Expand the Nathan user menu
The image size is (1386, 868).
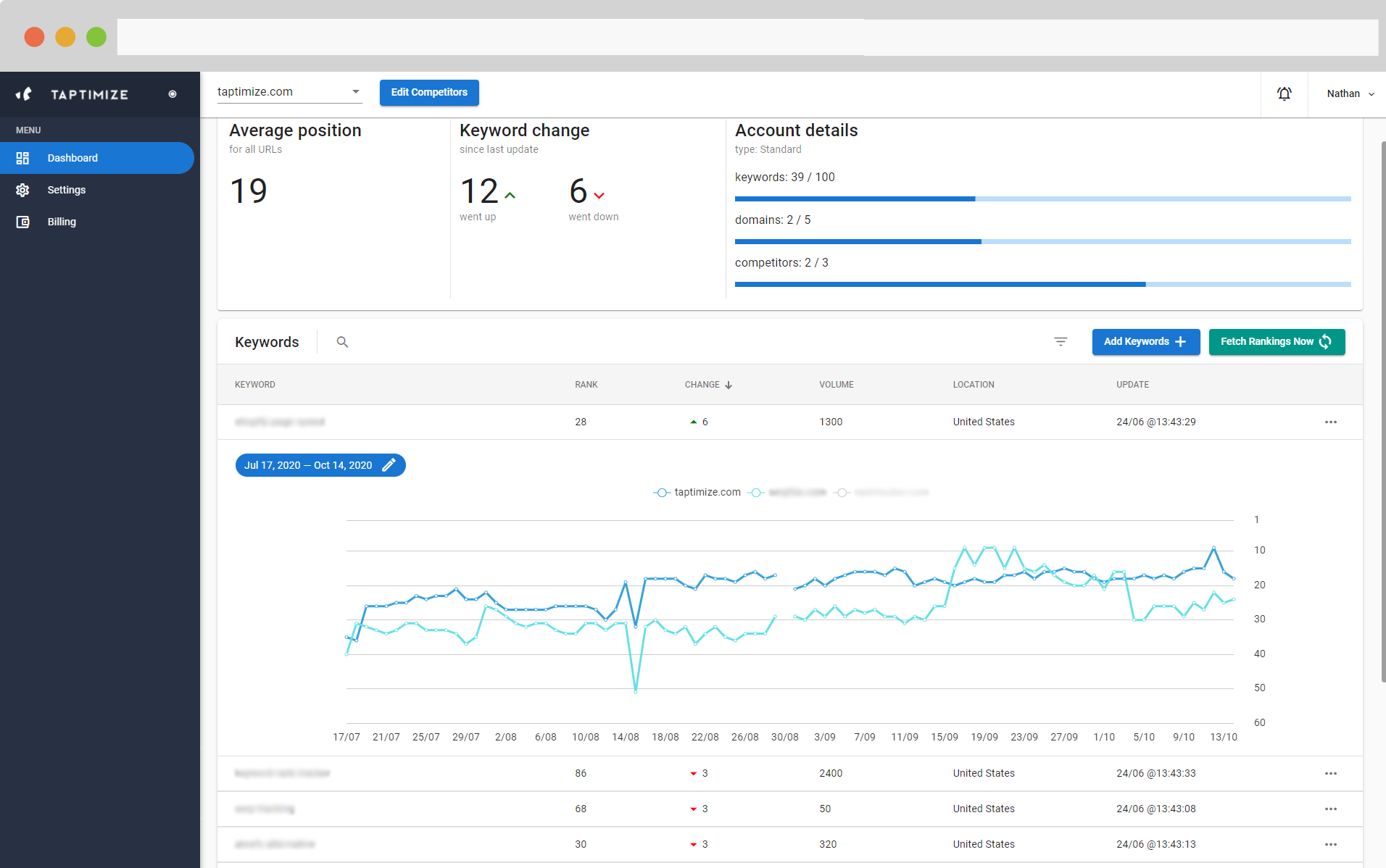tap(1350, 94)
